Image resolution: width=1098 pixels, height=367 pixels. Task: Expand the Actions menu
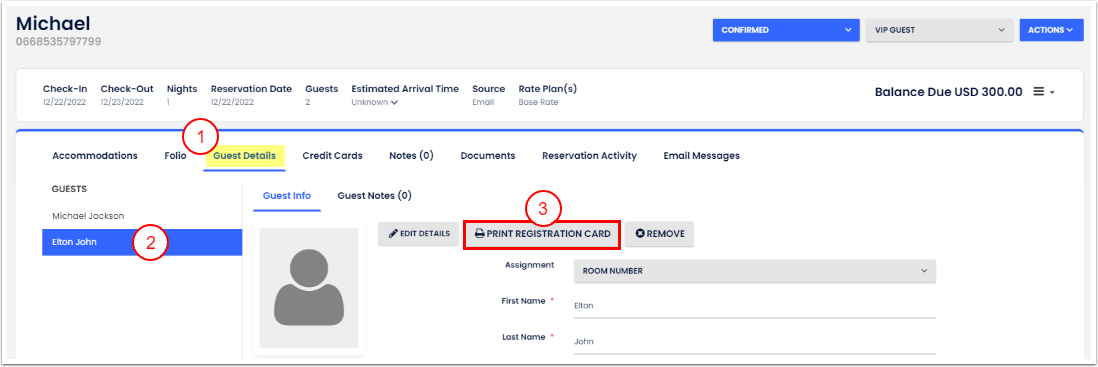(x=1050, y=30)
